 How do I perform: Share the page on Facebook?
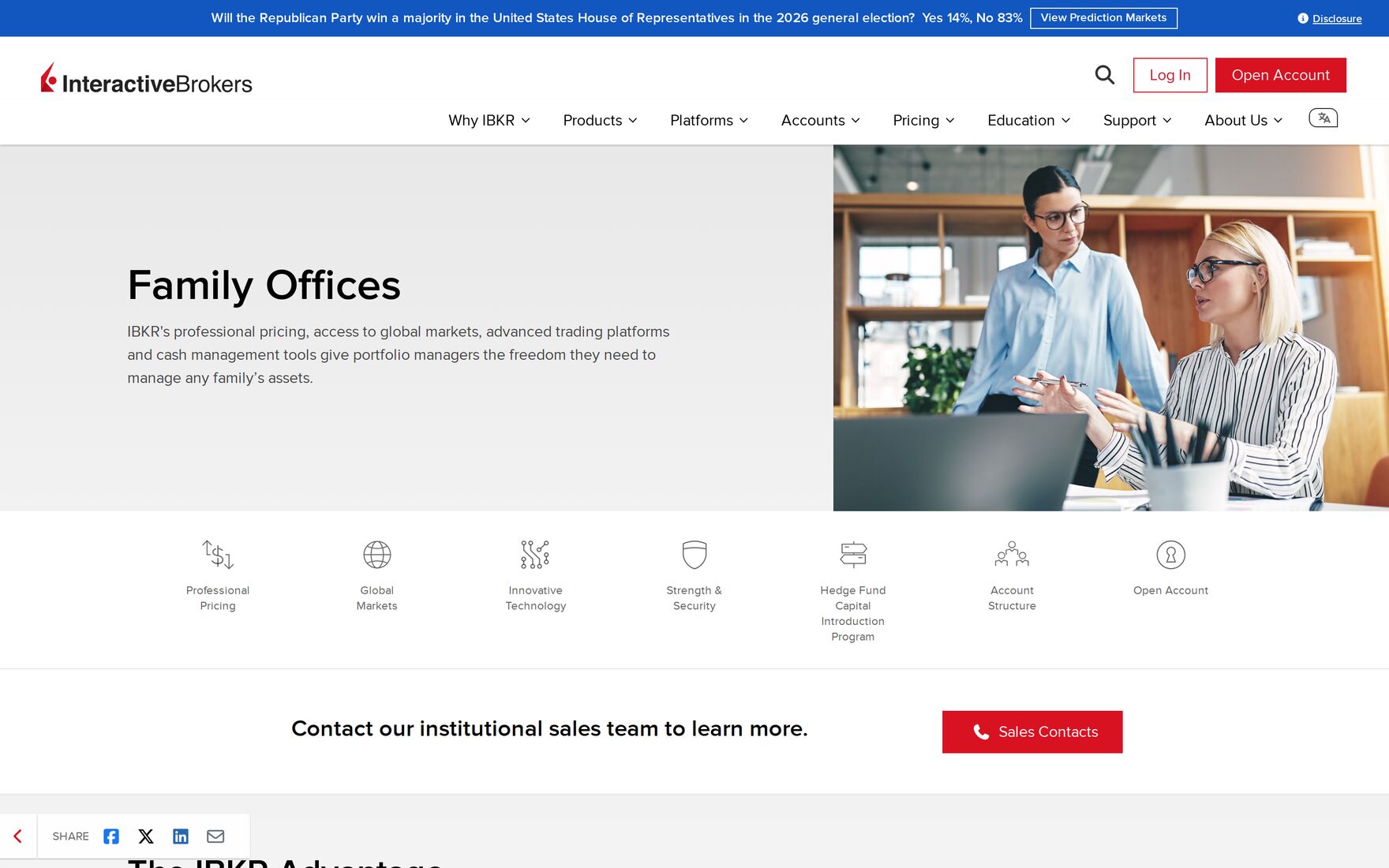coord(111,836)
